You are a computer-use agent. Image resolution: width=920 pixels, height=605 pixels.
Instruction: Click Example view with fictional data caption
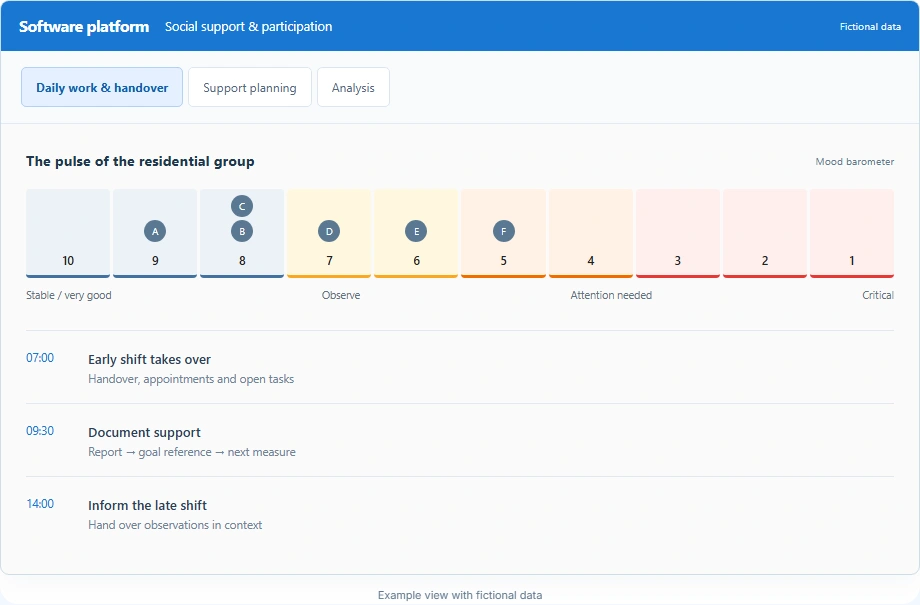pyautogui.click(x=460, y=595)
